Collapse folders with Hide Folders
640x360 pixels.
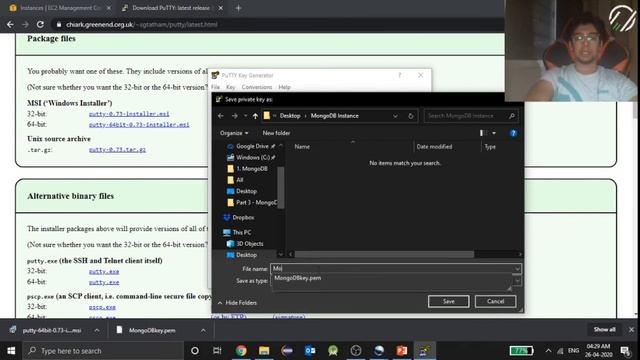point(237,303)
